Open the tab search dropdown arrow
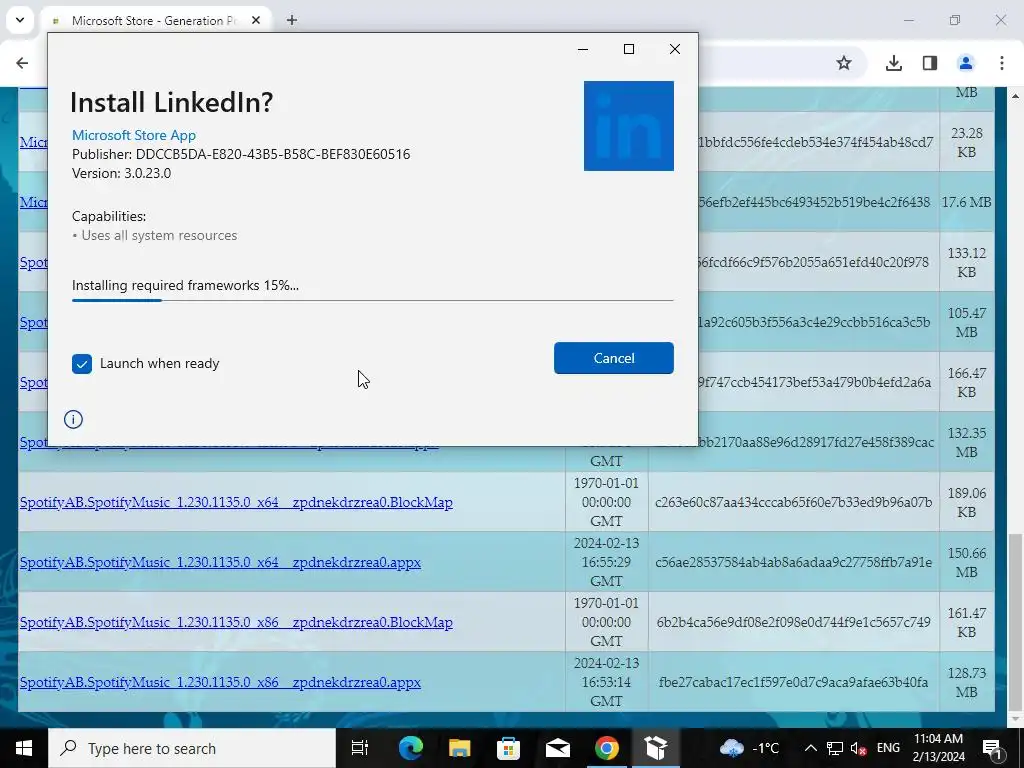Image resolution: width=1024 pixels, height=768 pixels. click(x=20, y=20)
